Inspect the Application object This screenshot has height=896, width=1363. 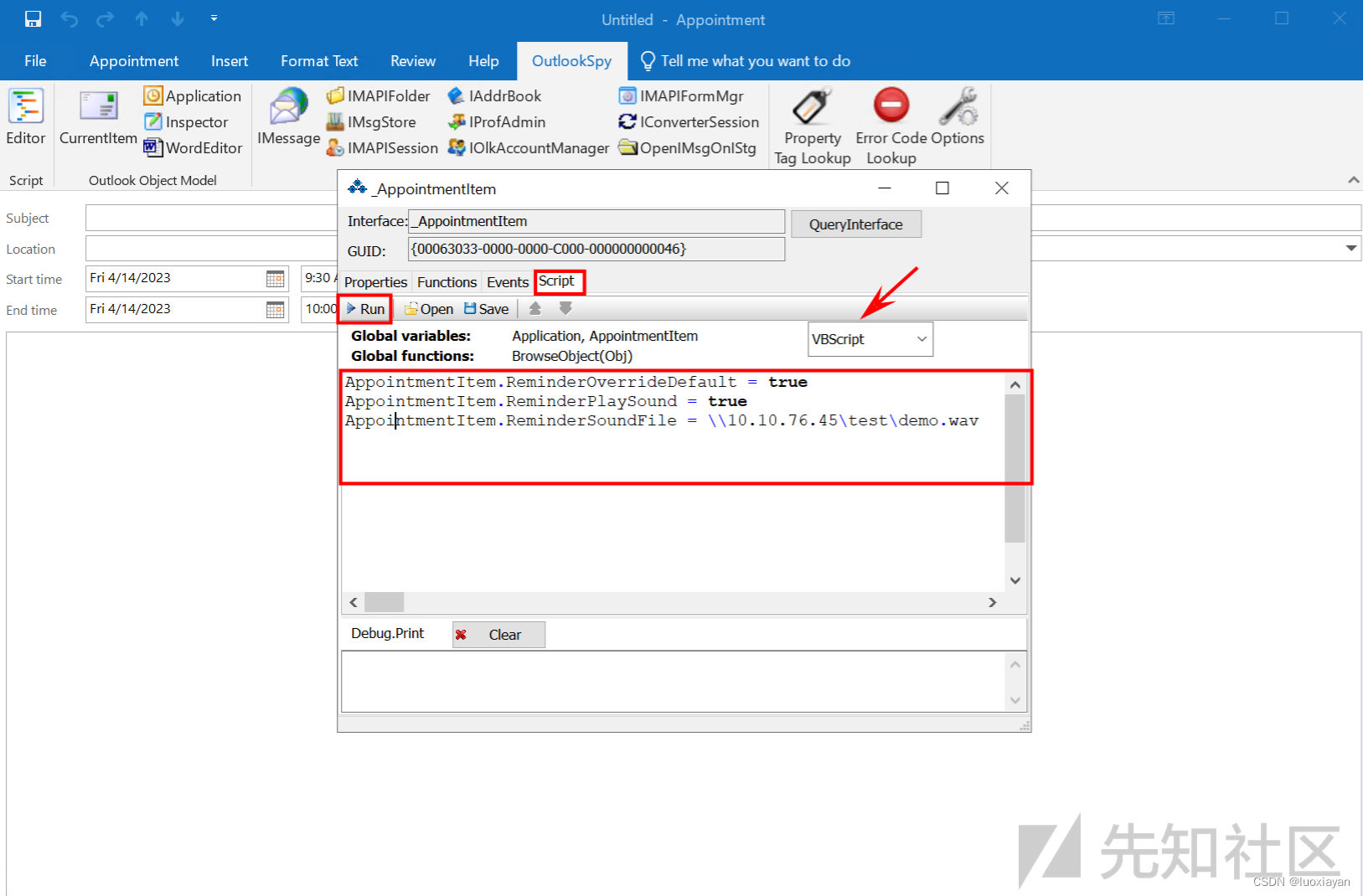click(193, 95)
